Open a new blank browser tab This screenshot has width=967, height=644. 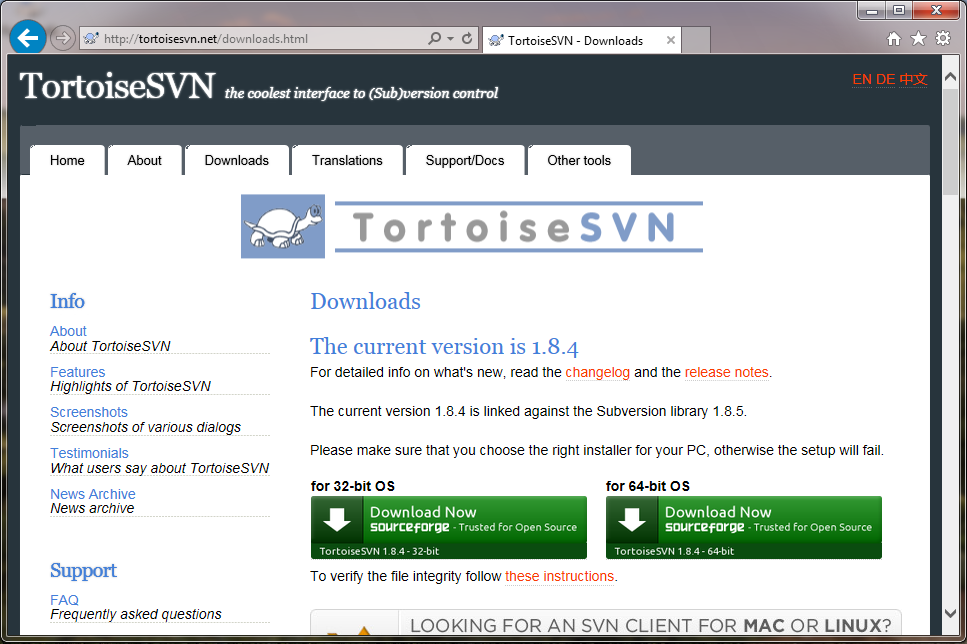coord(696,40)
